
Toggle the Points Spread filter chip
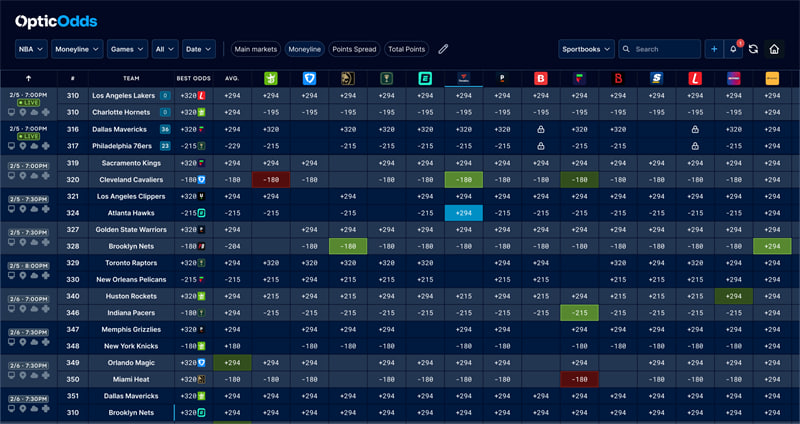(354, 48)
